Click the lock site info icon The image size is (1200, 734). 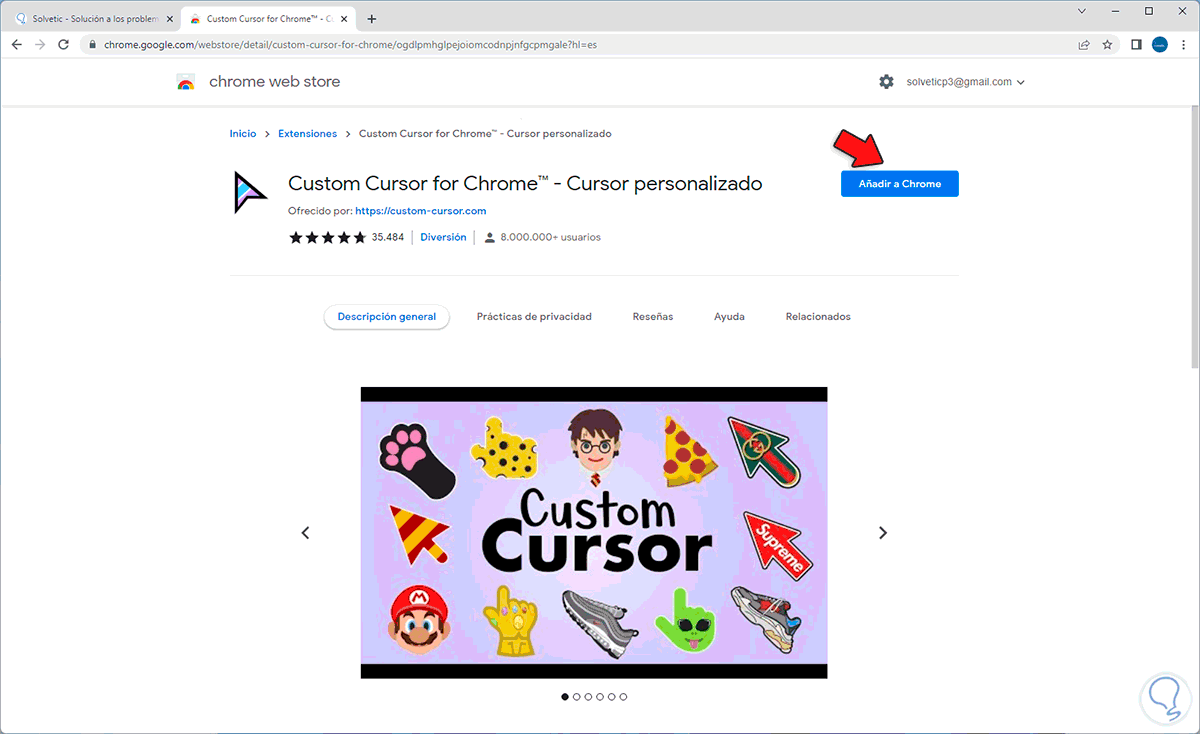point(92,45)
